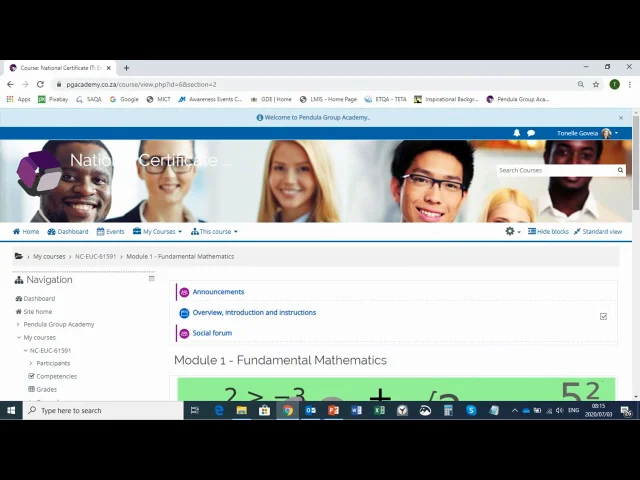Open the settings gear dropdown

pyautogui.click(x=513, y=231)
